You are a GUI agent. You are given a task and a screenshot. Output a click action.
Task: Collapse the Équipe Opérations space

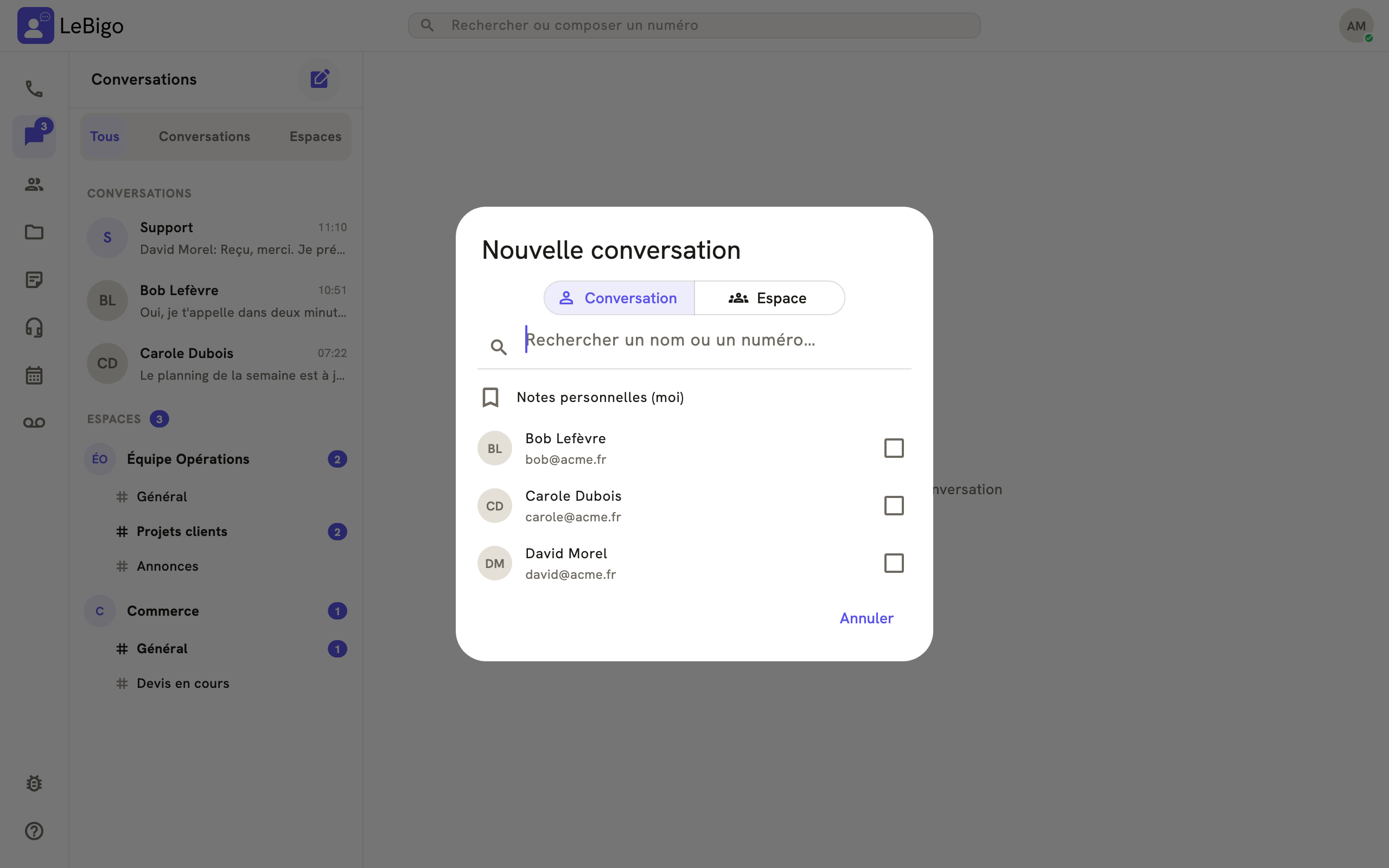click(x=216, y=459)
